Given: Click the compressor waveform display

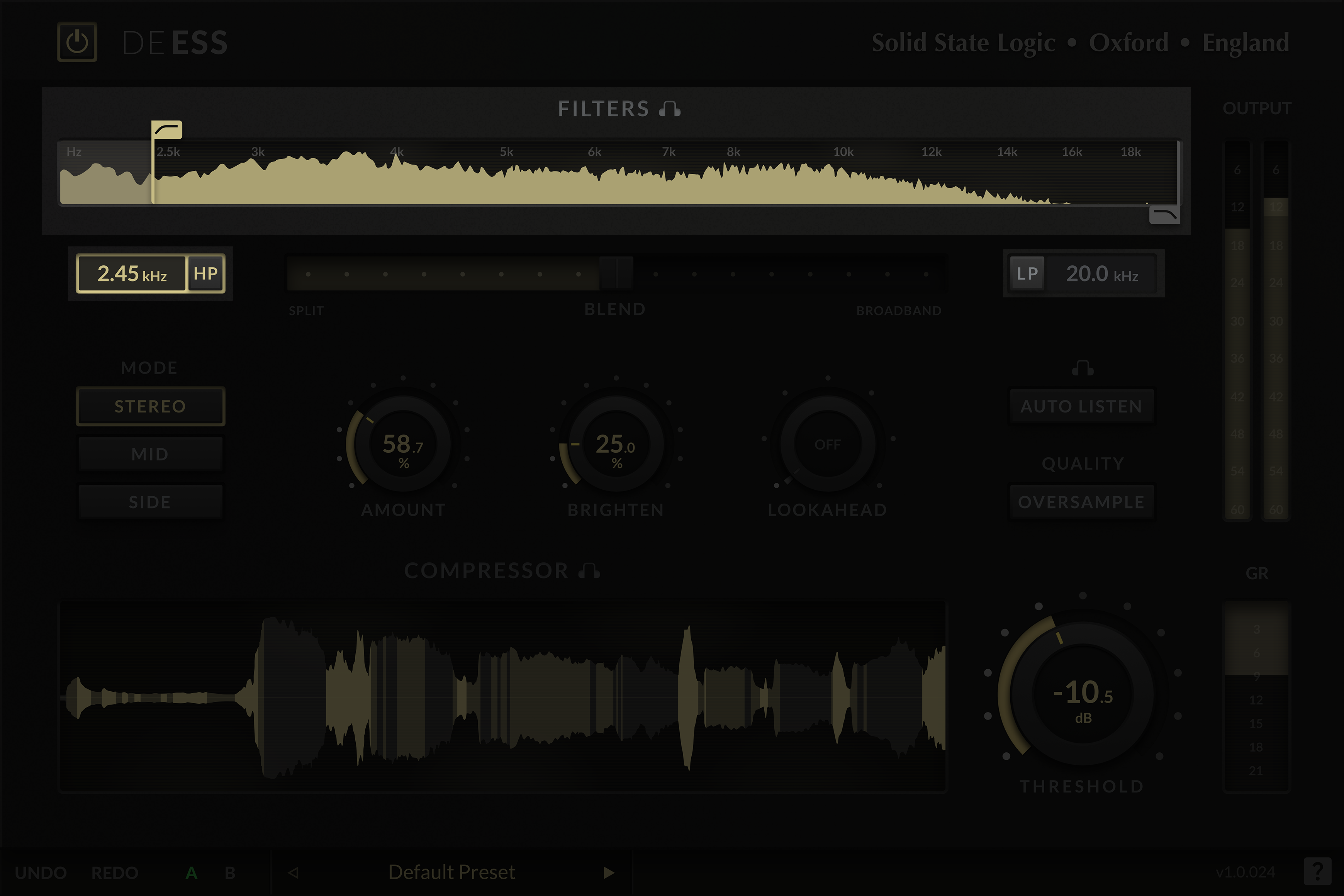Looking at the screenshot, I should click(503, 696).
